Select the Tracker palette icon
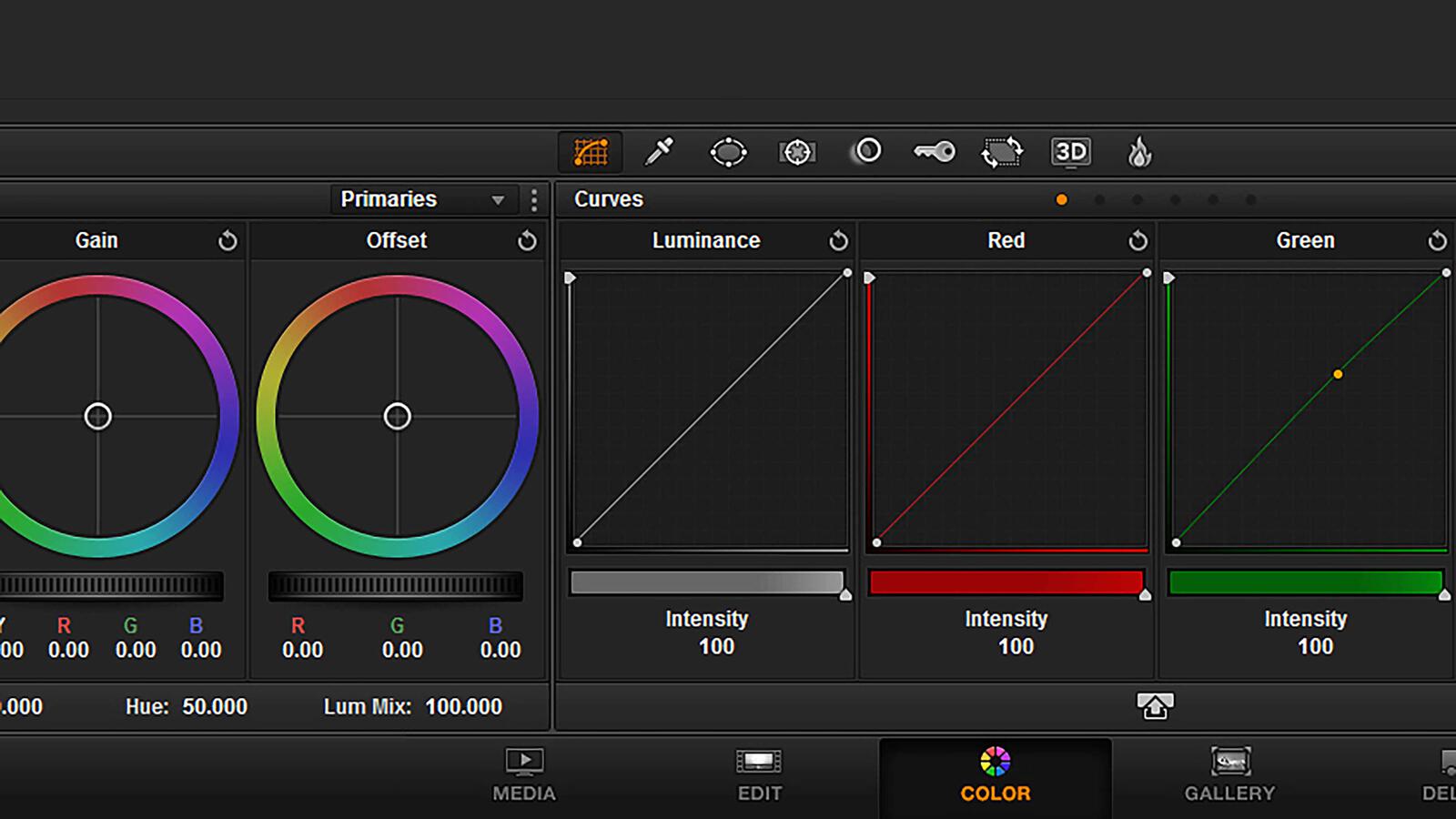This screenshot has height=819, width=1456. pyautogui.click(x=797, y=152)
